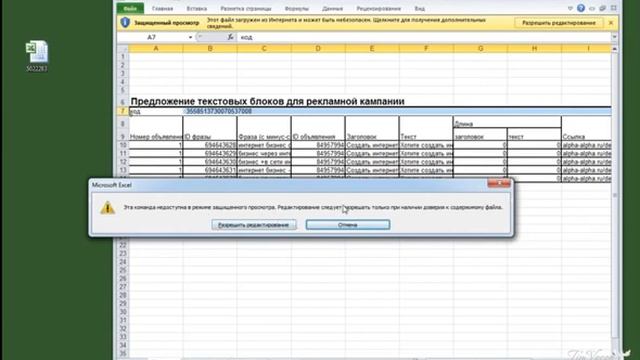Select column A header
Image resolution: width=640 pixels, height=360 pixels.
pos(156,48)
